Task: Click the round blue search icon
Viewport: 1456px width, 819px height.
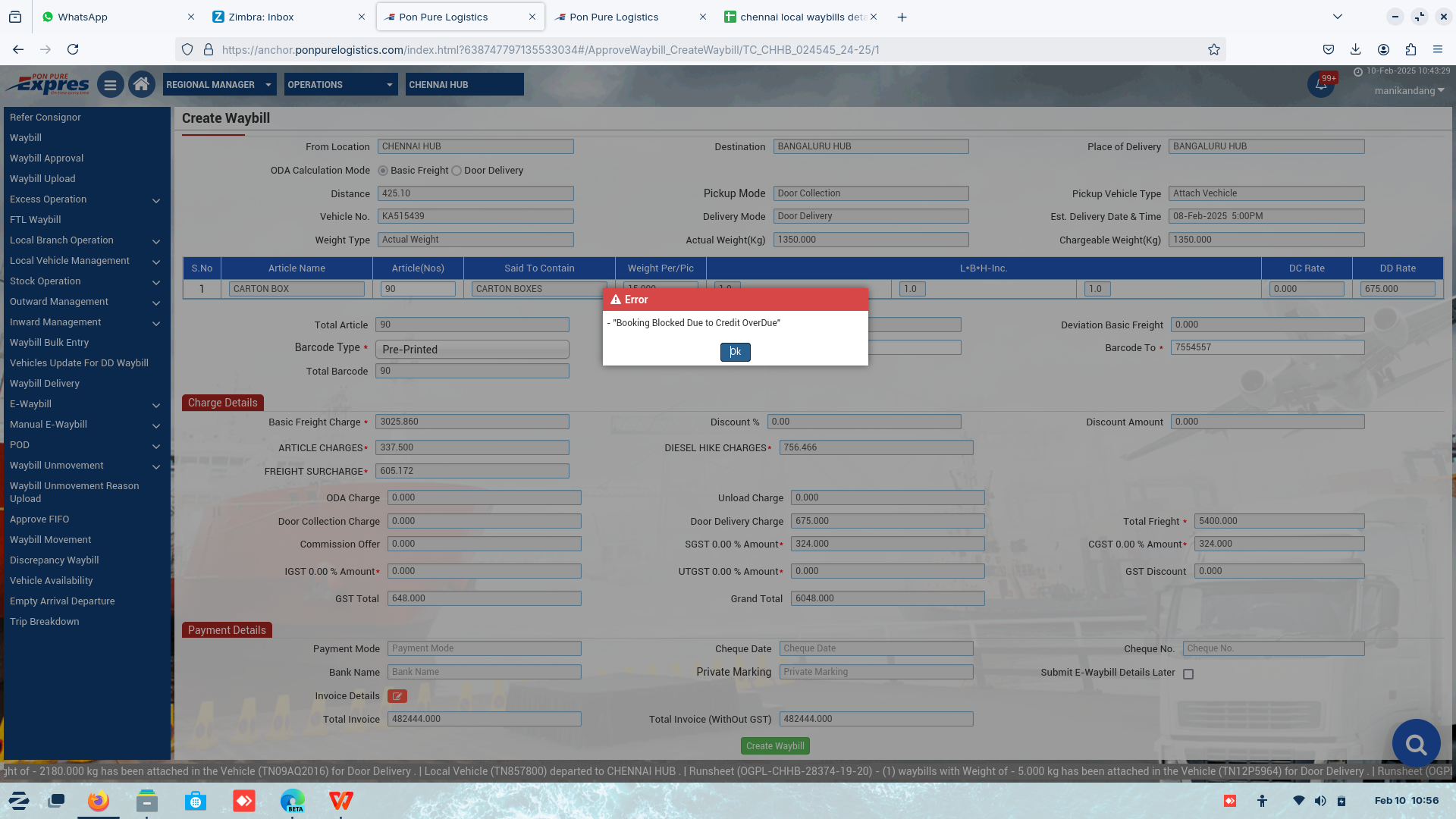Action: click(1415, 743)
